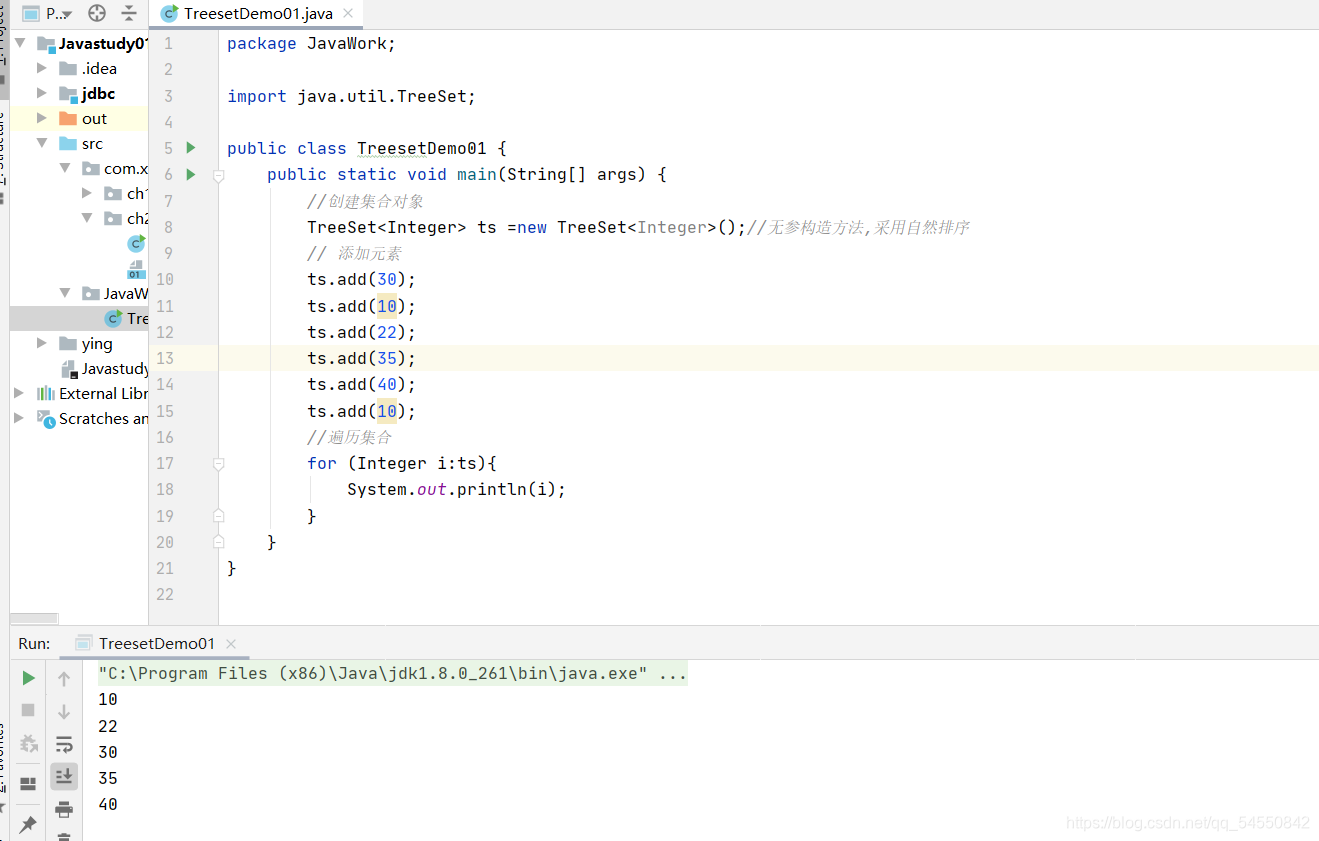Close the TreesetDemo01.java editor tab
The height and width of the screenshot is (841, 1319).
click(x=348, y=14)
